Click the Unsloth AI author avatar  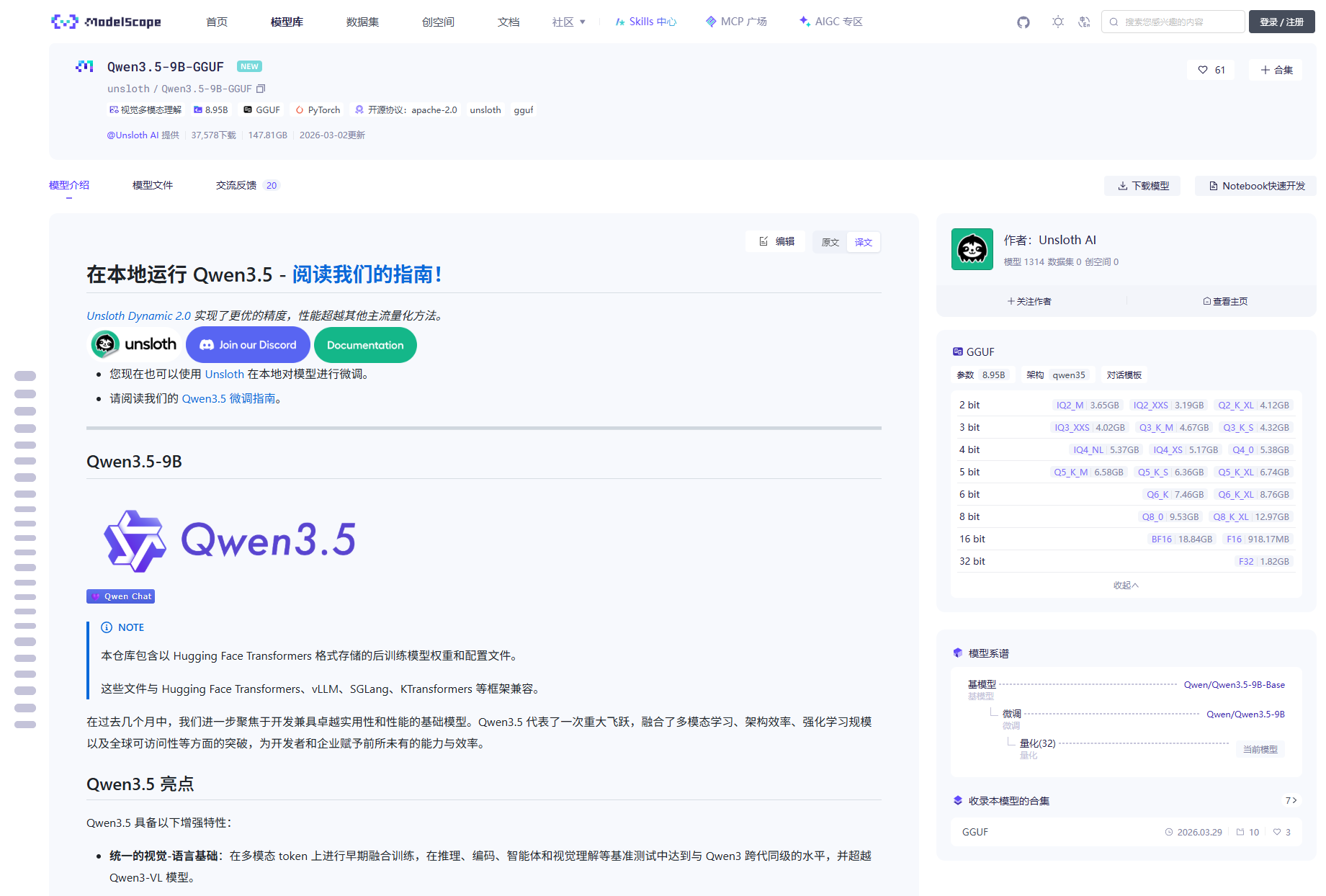click(972, 249)
